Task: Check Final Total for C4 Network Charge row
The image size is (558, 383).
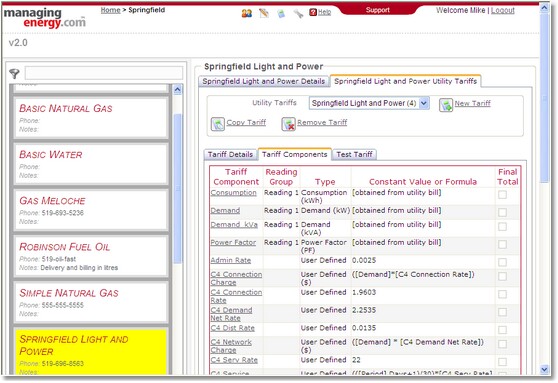Action: pos(502,344)
